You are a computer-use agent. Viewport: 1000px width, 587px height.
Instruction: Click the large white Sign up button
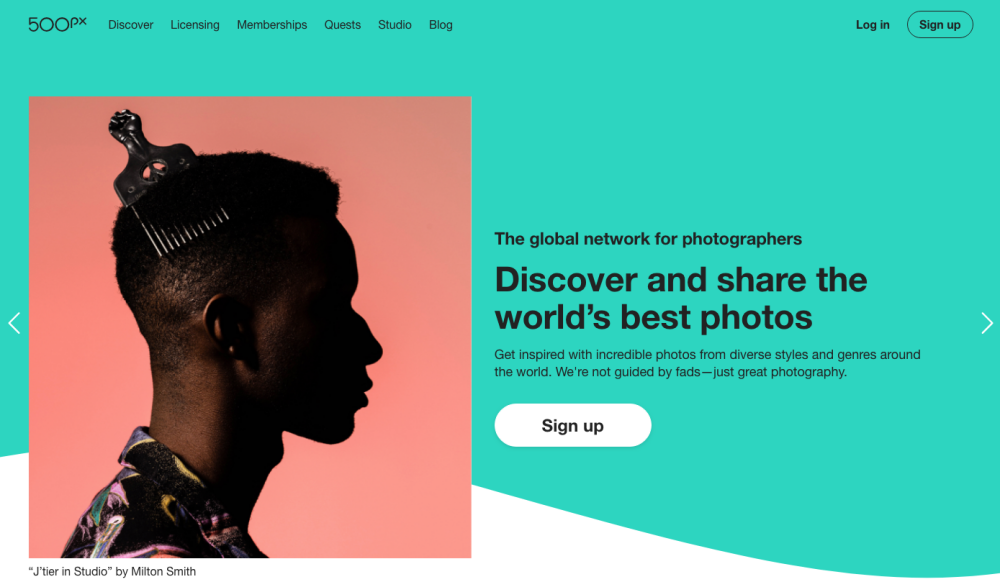point(573,425)
